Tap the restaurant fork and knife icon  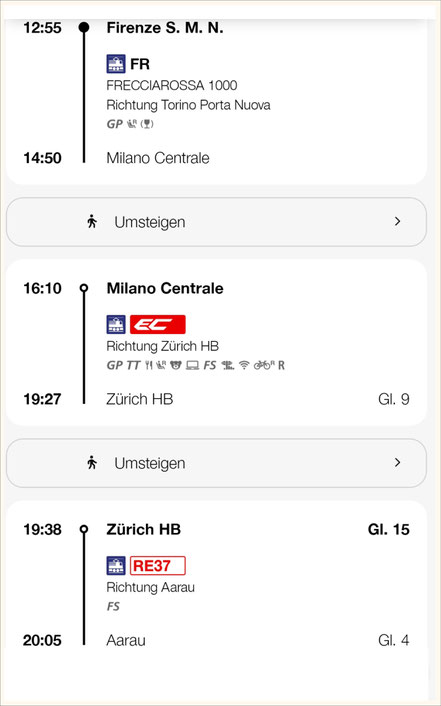point(149,365)
